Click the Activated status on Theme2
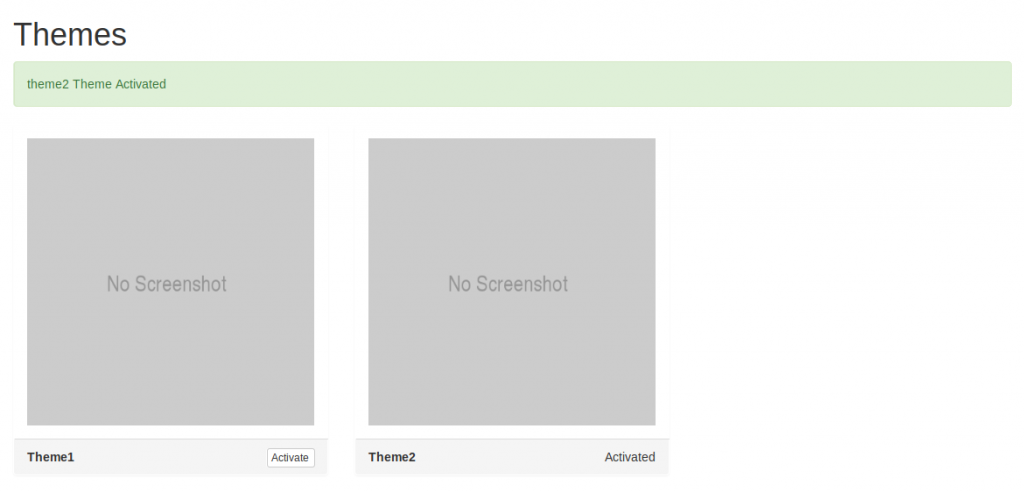This screenshot has width=1024, height=492. pos(629,457)
